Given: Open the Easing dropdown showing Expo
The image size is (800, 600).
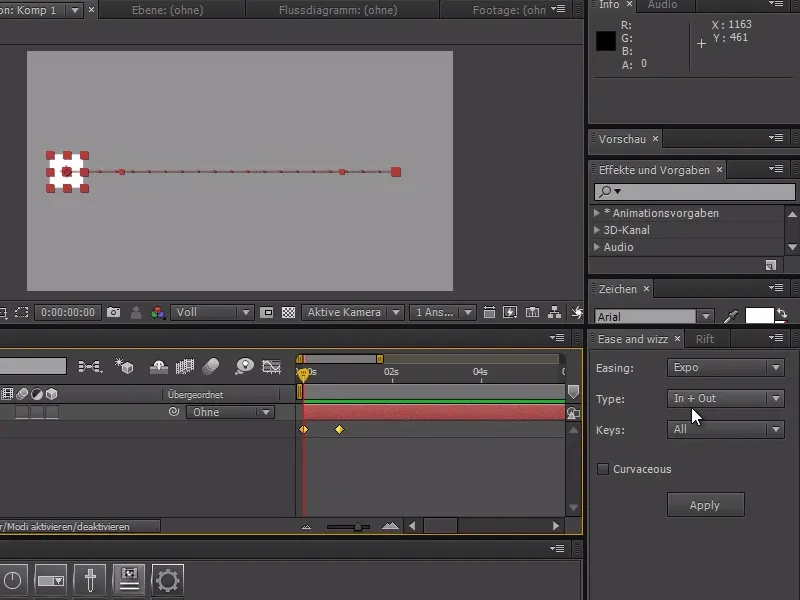Looking at the screenshot, I should click(725, 367).
